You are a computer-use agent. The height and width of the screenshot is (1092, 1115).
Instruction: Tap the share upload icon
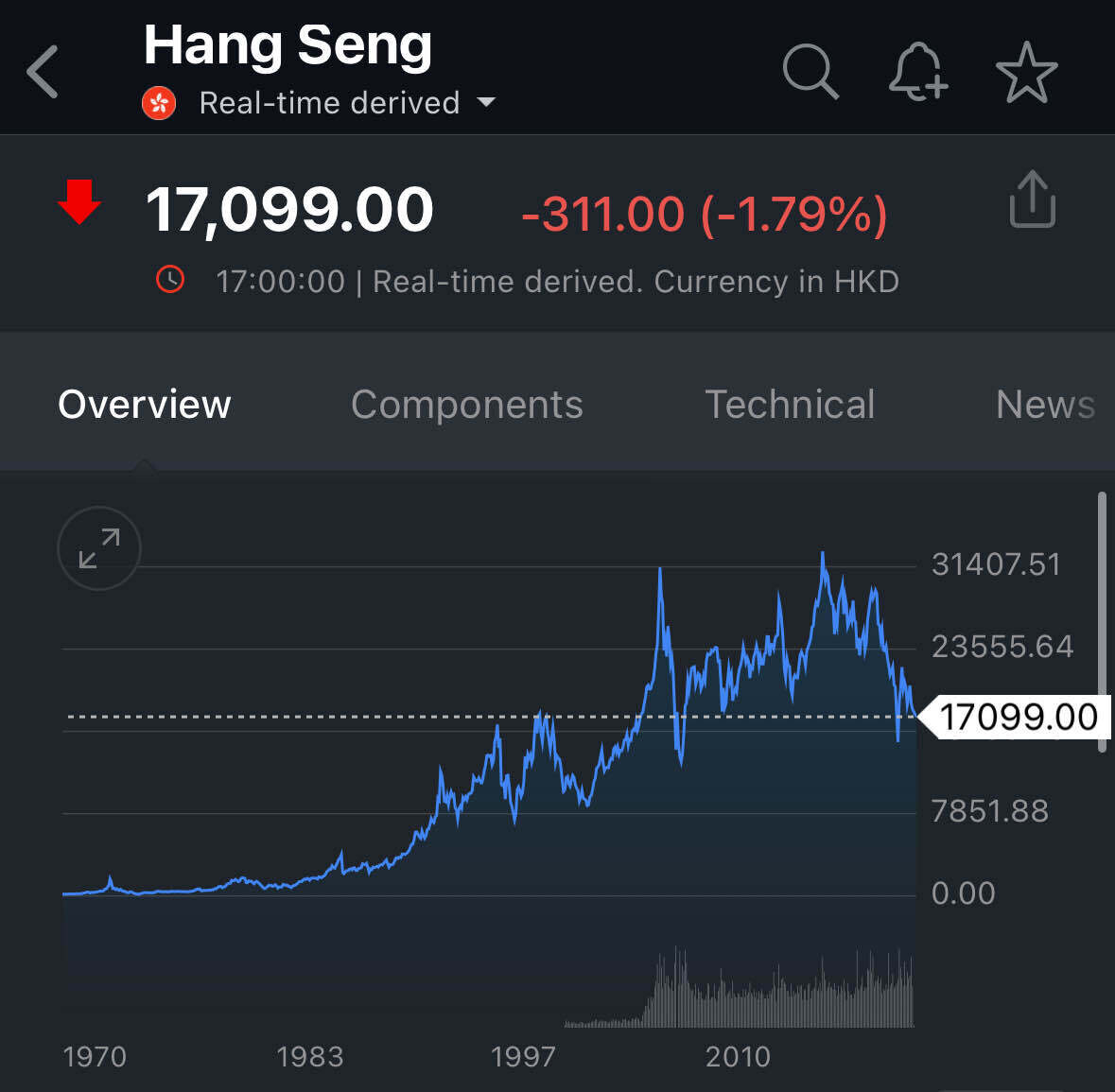click(1032, 199)
